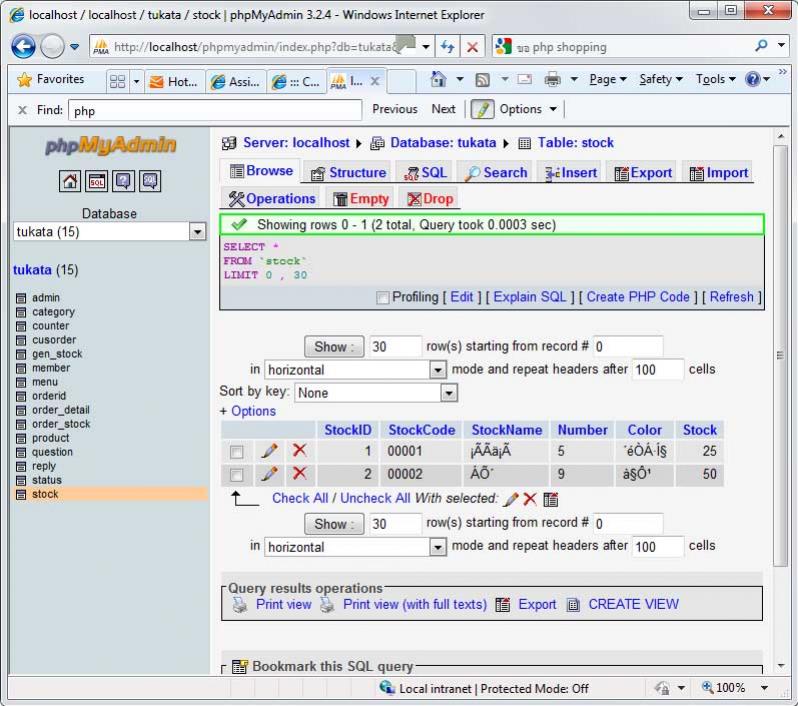Open the gen_stock table in sidebar

point(57,354)
